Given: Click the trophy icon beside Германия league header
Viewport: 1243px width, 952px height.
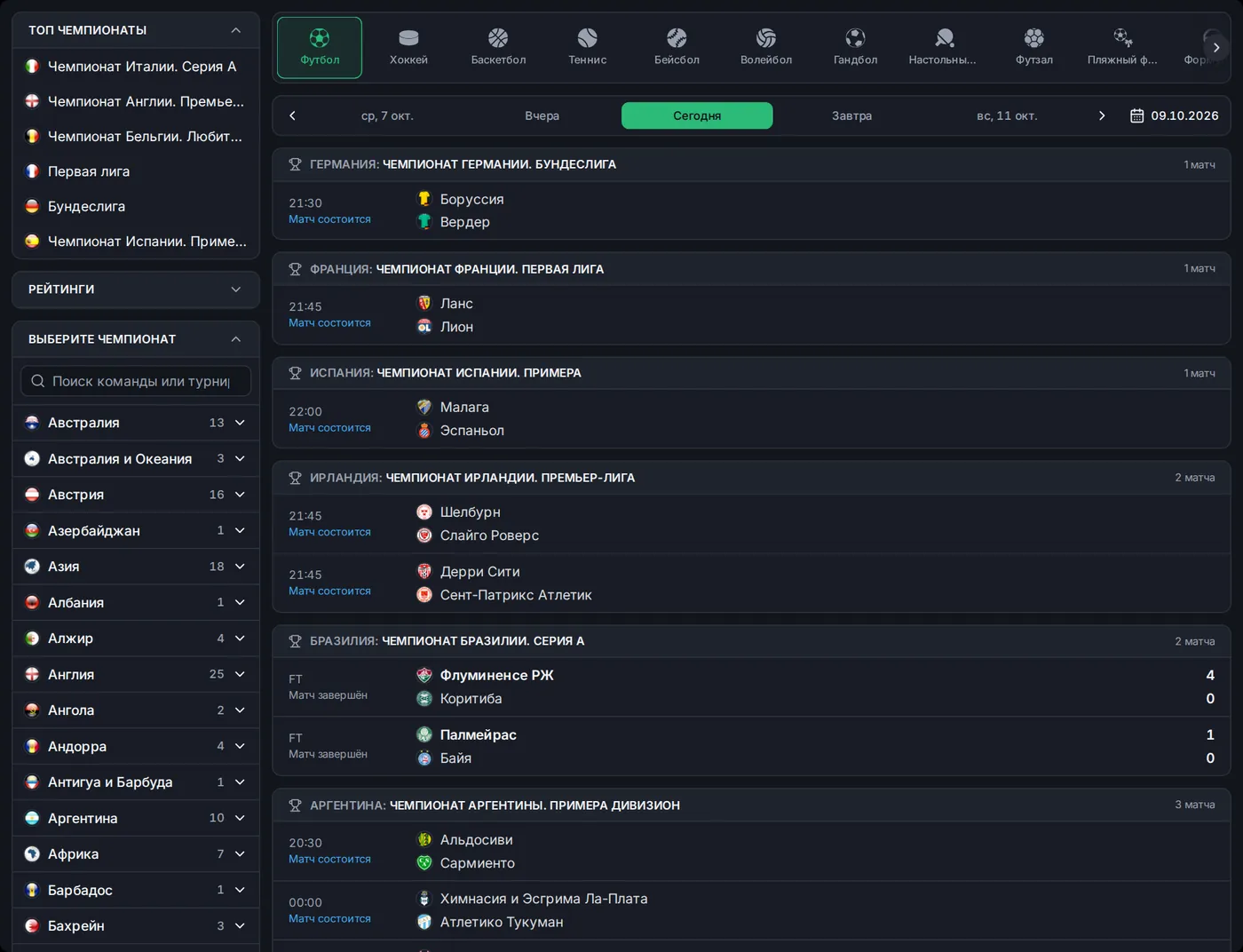Looking at the screenshot, I should [x=295, y=164].
